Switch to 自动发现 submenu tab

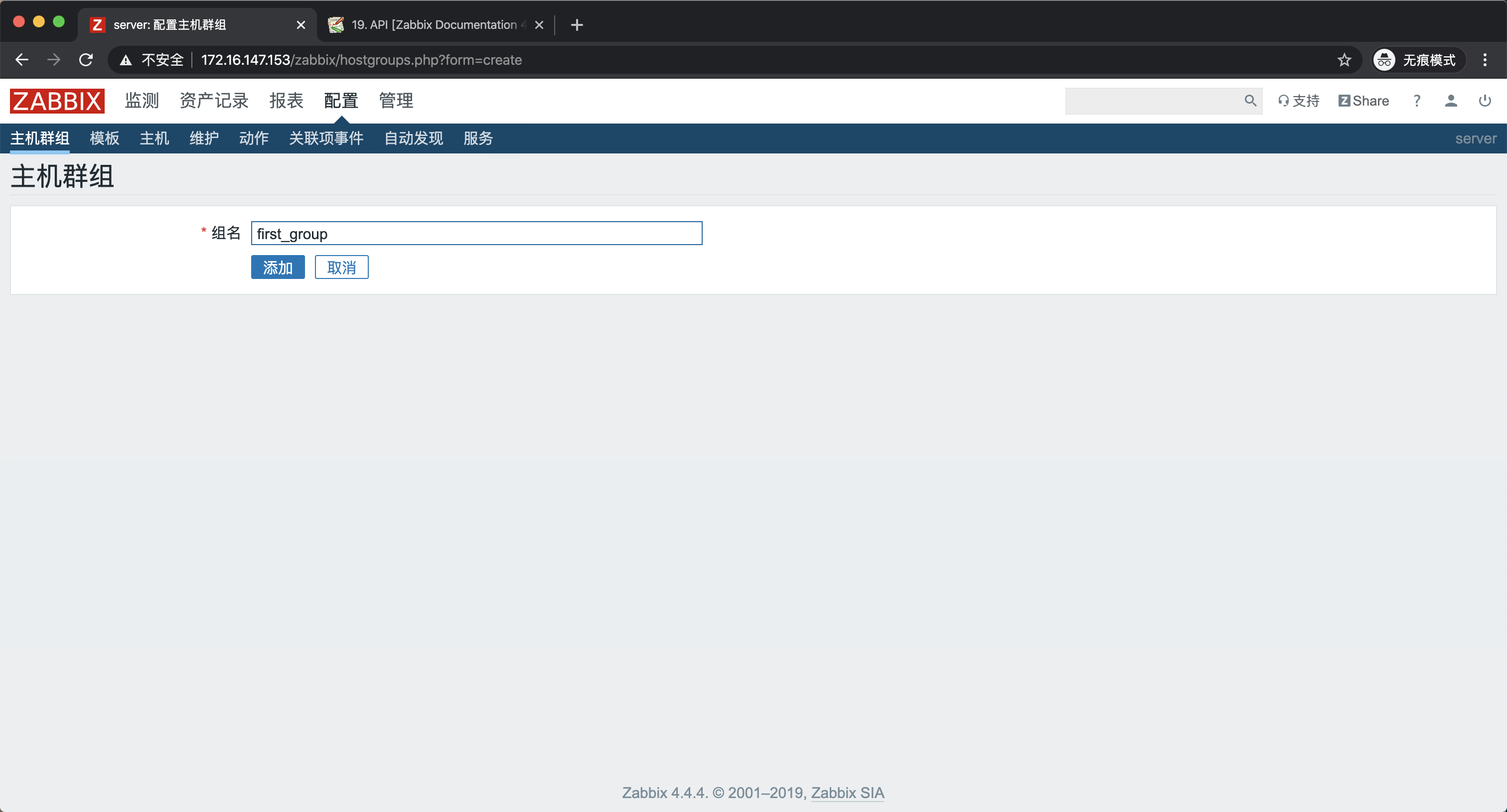413,138
